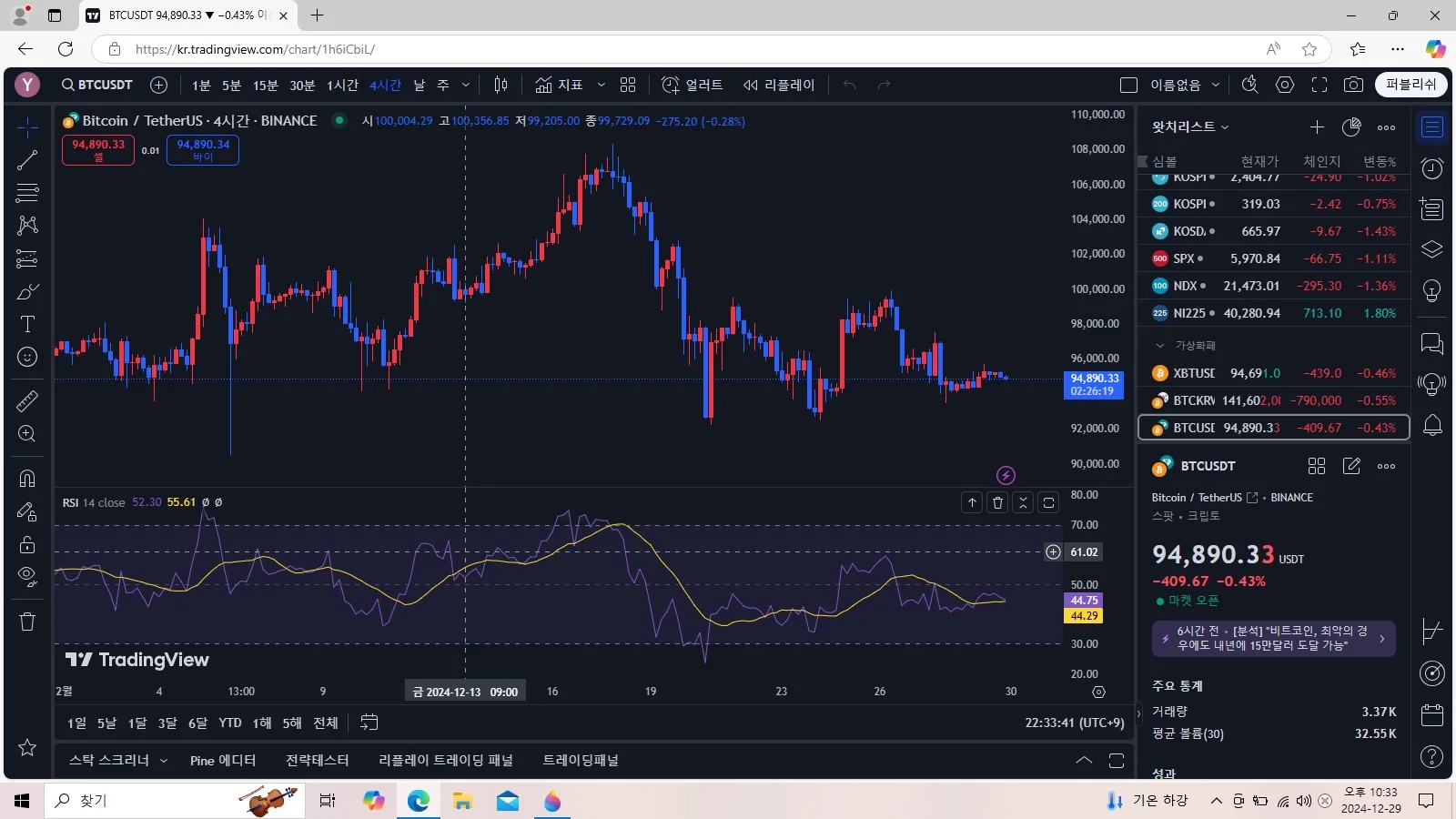Open the Fibonacci/gann lines tool
The width and height of the screenshot is (1456, 819).
click(x=27, y=193)
